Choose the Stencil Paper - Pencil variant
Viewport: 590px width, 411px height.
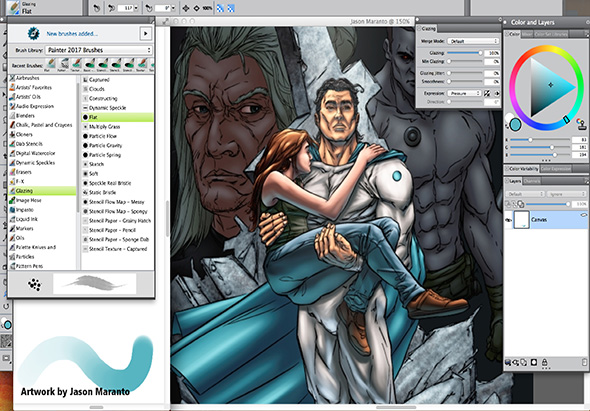pyautogui.click(x=117, y=230)
